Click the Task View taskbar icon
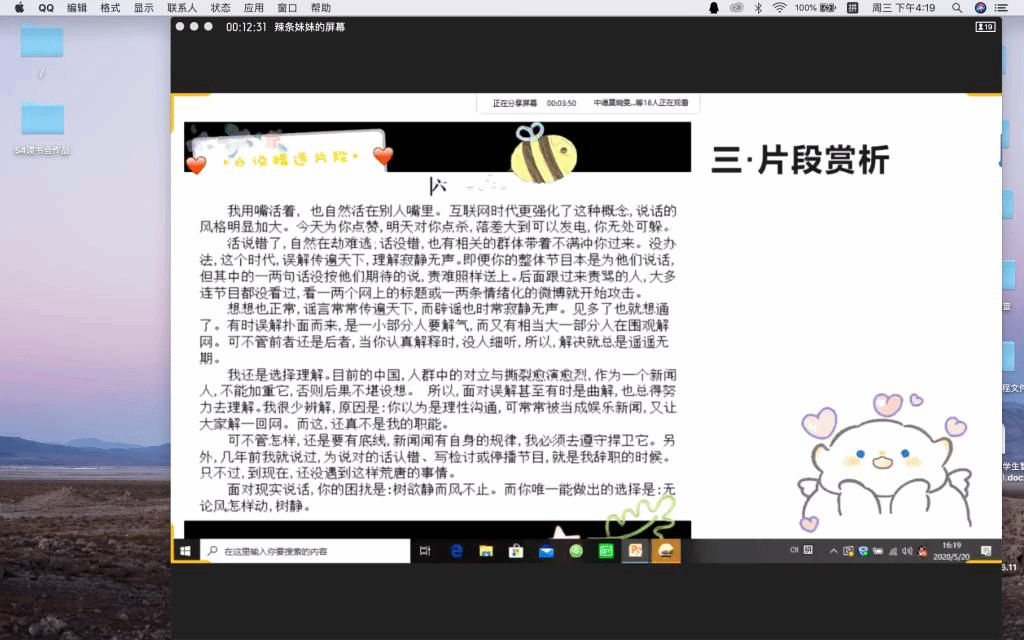1024x640 pixels. (x=425, y=551)
